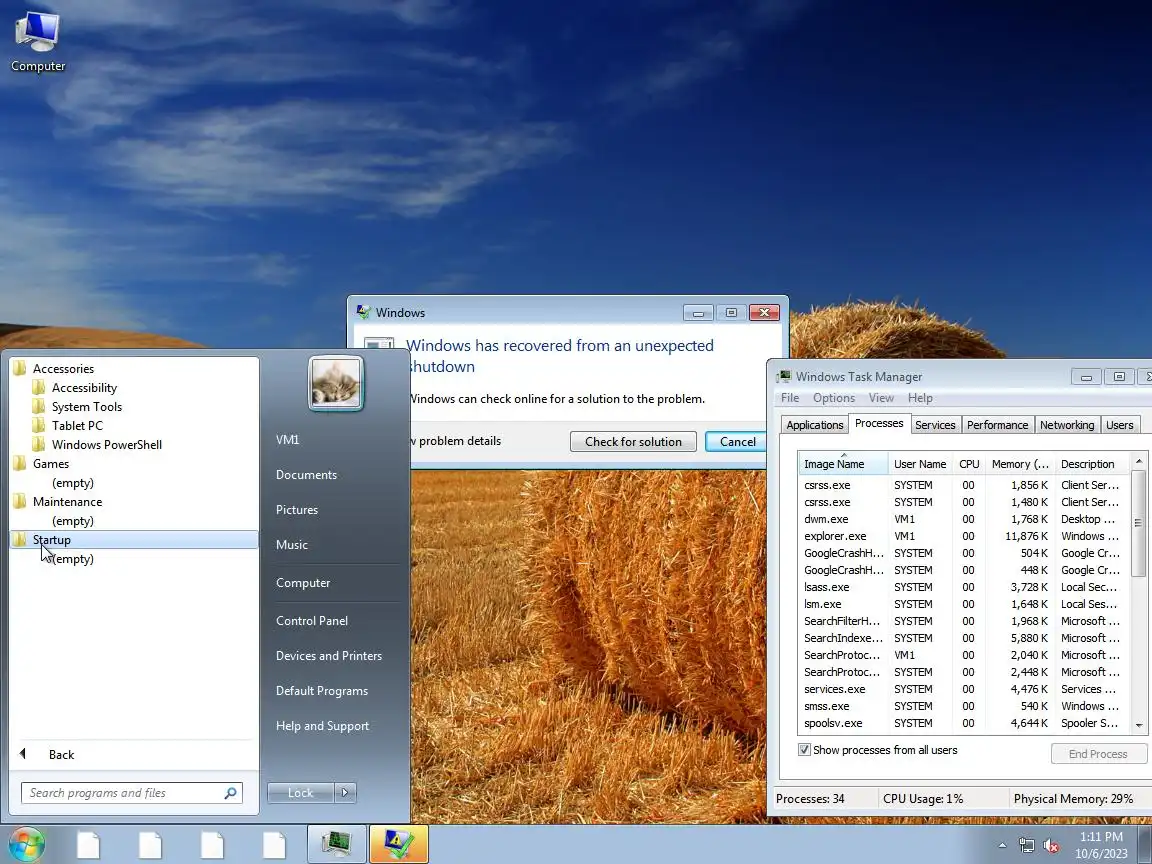Open the Computer desktop icon
The width and height of the screenshot is (1152, 864).
37,42
